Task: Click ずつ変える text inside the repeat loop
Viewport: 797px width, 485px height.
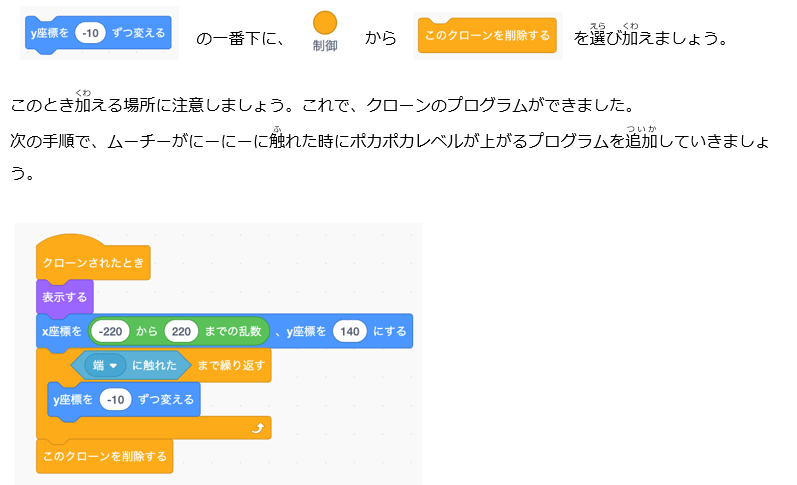Action: click(x=165, y=399)
